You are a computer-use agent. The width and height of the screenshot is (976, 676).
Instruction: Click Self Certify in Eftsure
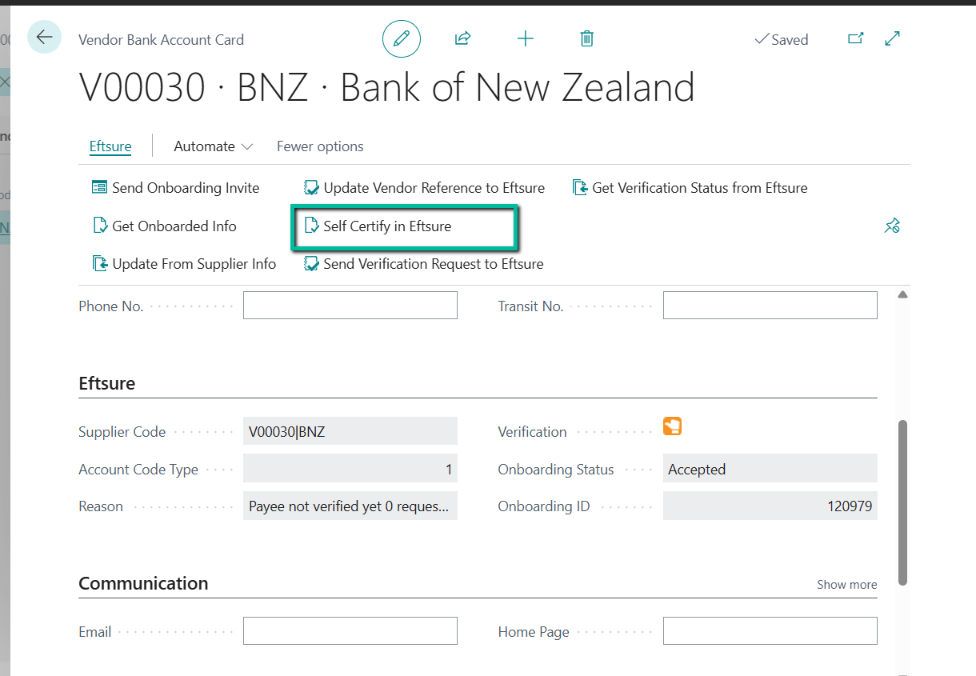tap(377, 226)
